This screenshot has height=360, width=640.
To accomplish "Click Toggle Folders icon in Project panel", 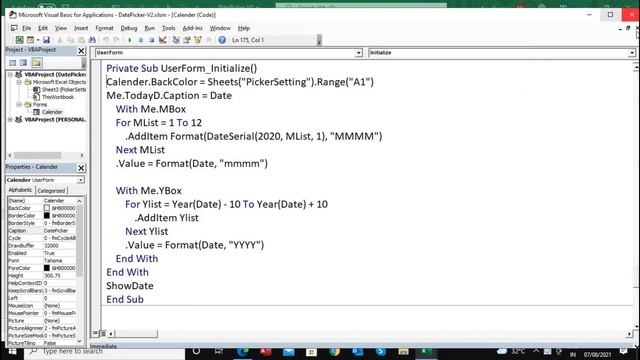I will 37,63.
